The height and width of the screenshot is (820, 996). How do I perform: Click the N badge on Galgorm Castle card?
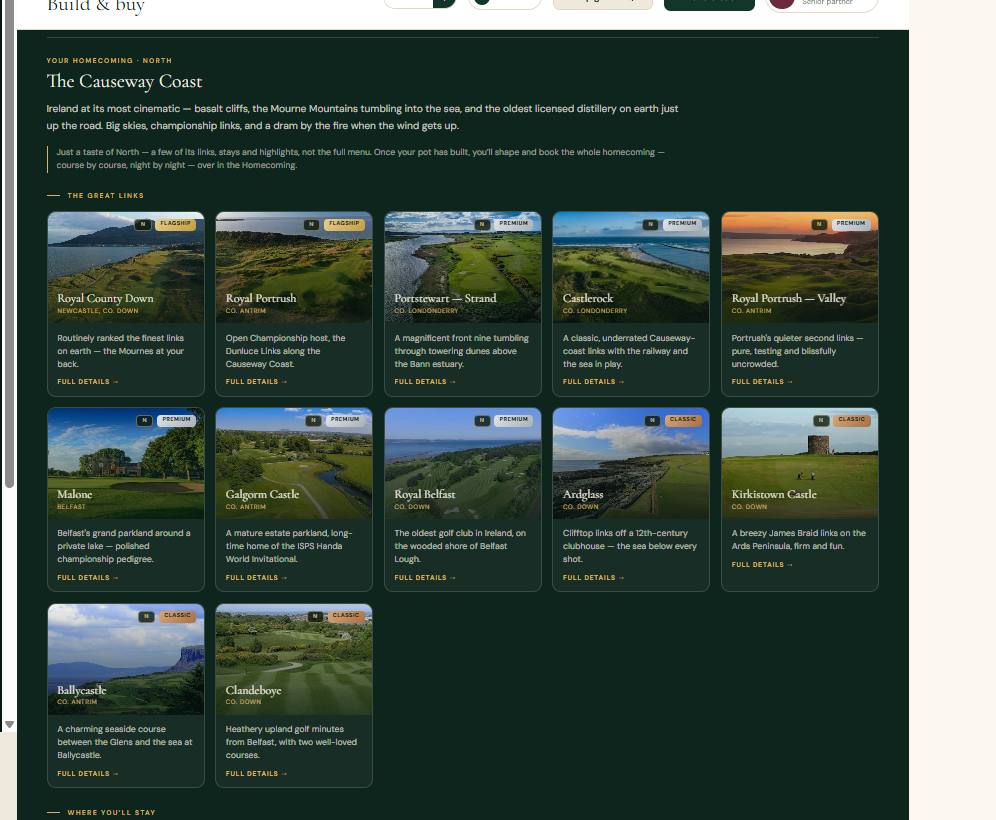coord(313,420)
